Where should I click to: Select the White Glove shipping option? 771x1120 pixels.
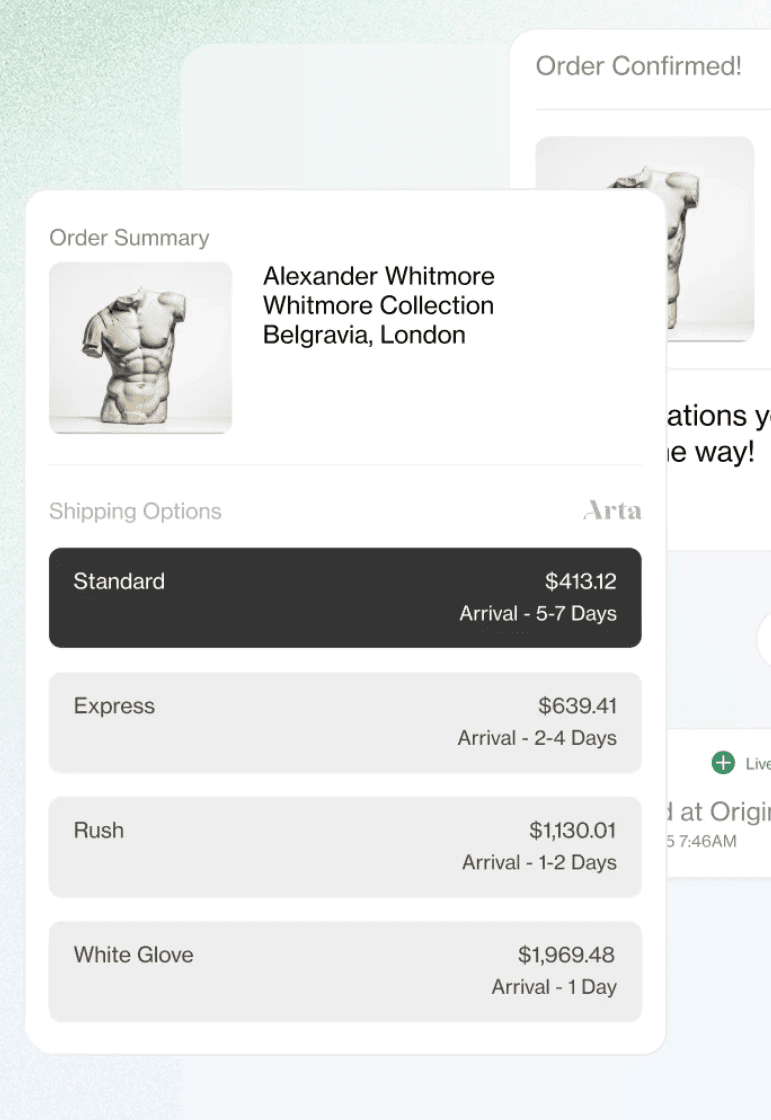click(x=345, y=971)
